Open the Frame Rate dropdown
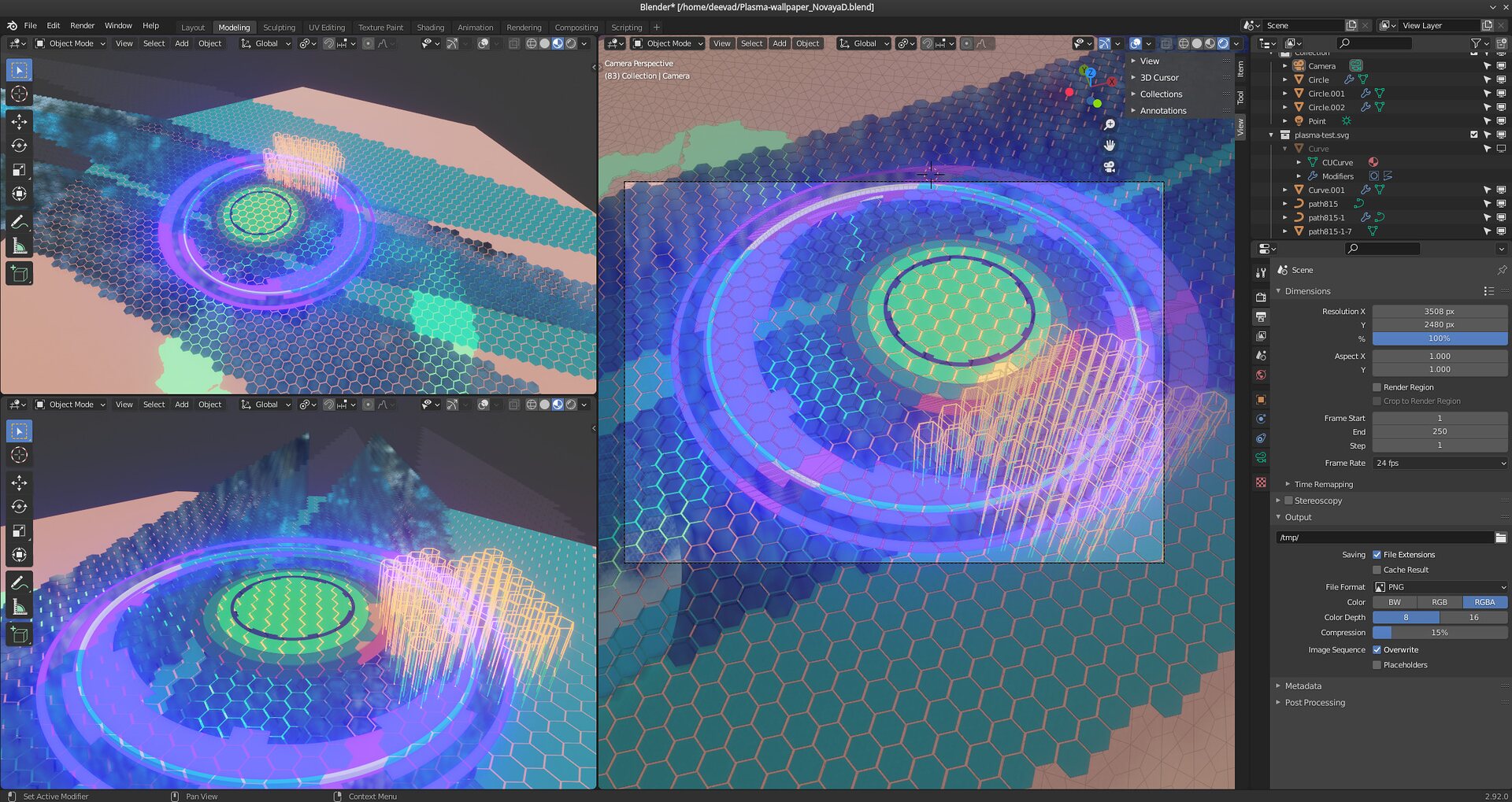This screenshot has height=802, width=1512. [x=1440, y=464]
